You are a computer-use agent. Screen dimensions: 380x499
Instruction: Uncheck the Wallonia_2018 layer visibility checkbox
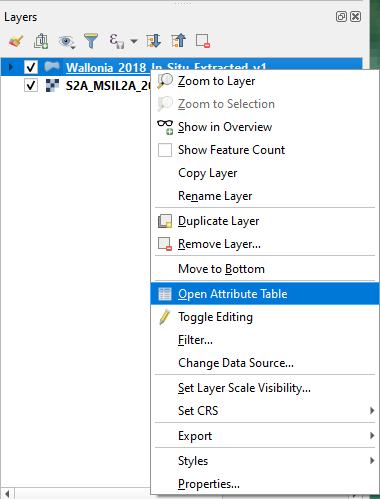click(x=31, y=67)
